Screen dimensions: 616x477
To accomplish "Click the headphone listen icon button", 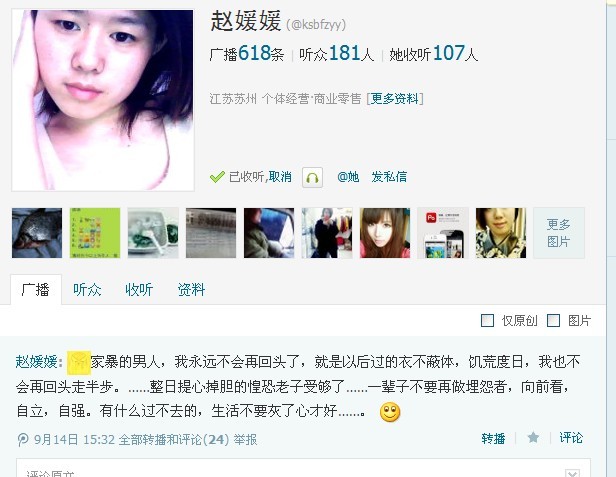I will (312, 177).
